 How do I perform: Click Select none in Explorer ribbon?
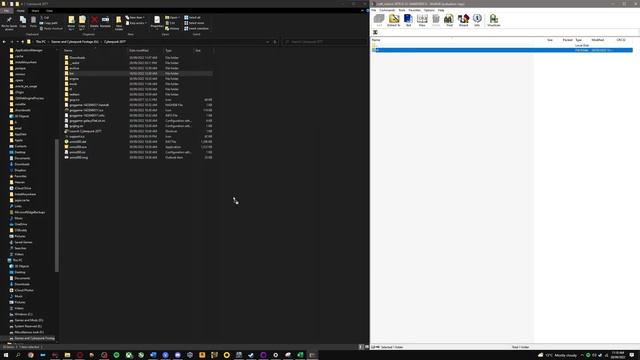pos(194,23)
